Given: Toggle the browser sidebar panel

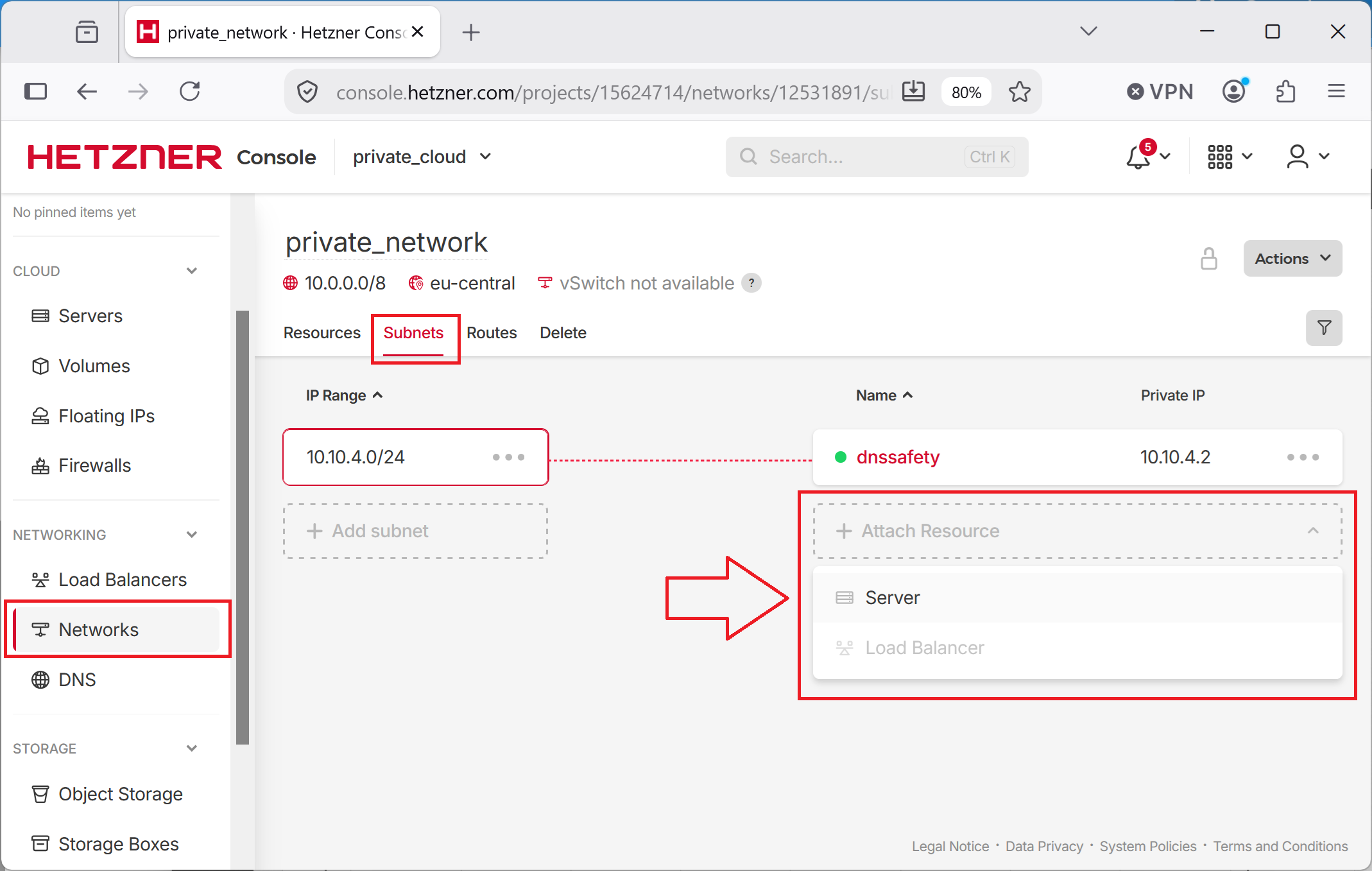Looking at the screenshot, I should [35, 92].
